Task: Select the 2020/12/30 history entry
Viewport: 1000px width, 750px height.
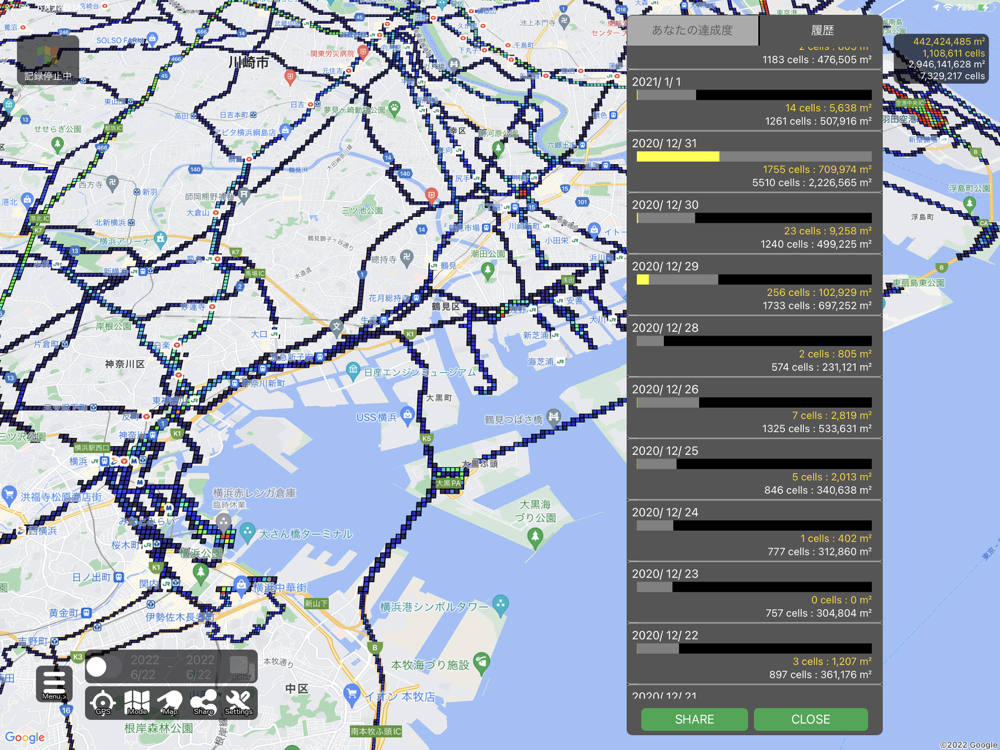Action: [754, 224]
